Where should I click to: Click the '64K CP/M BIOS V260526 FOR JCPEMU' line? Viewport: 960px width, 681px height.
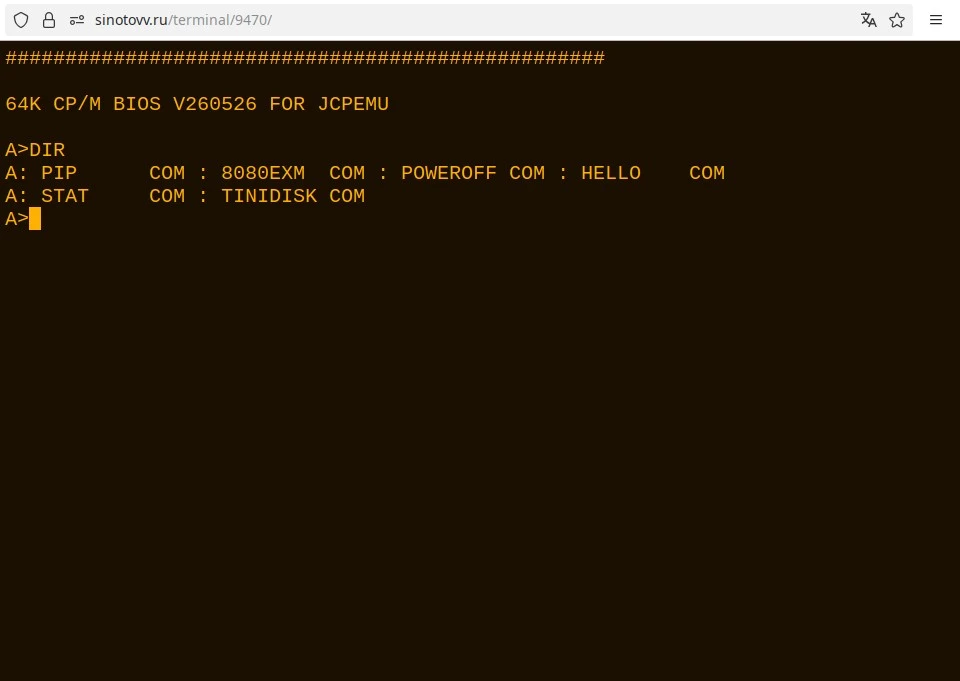197,104
